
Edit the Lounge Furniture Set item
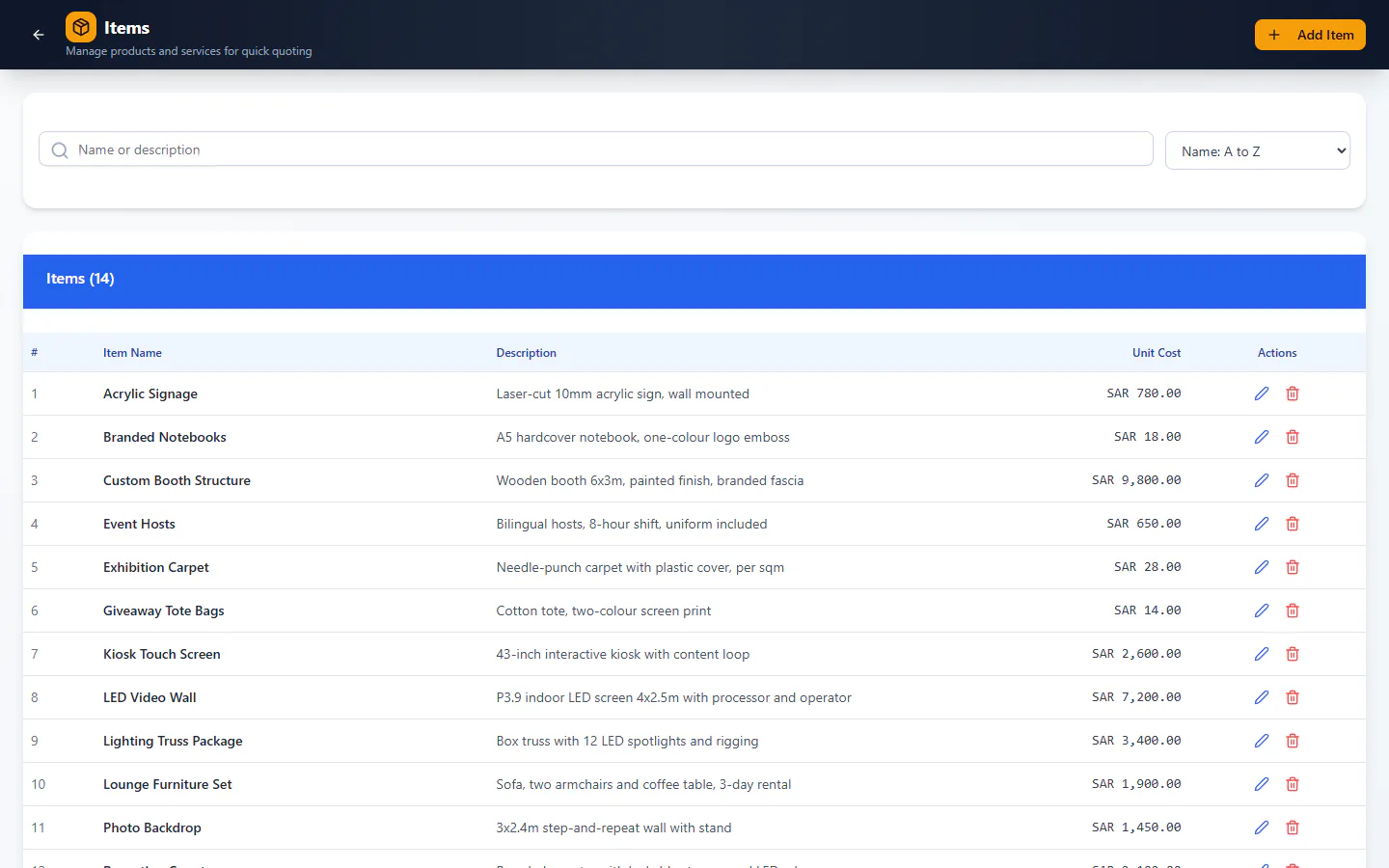(1262, 784)
